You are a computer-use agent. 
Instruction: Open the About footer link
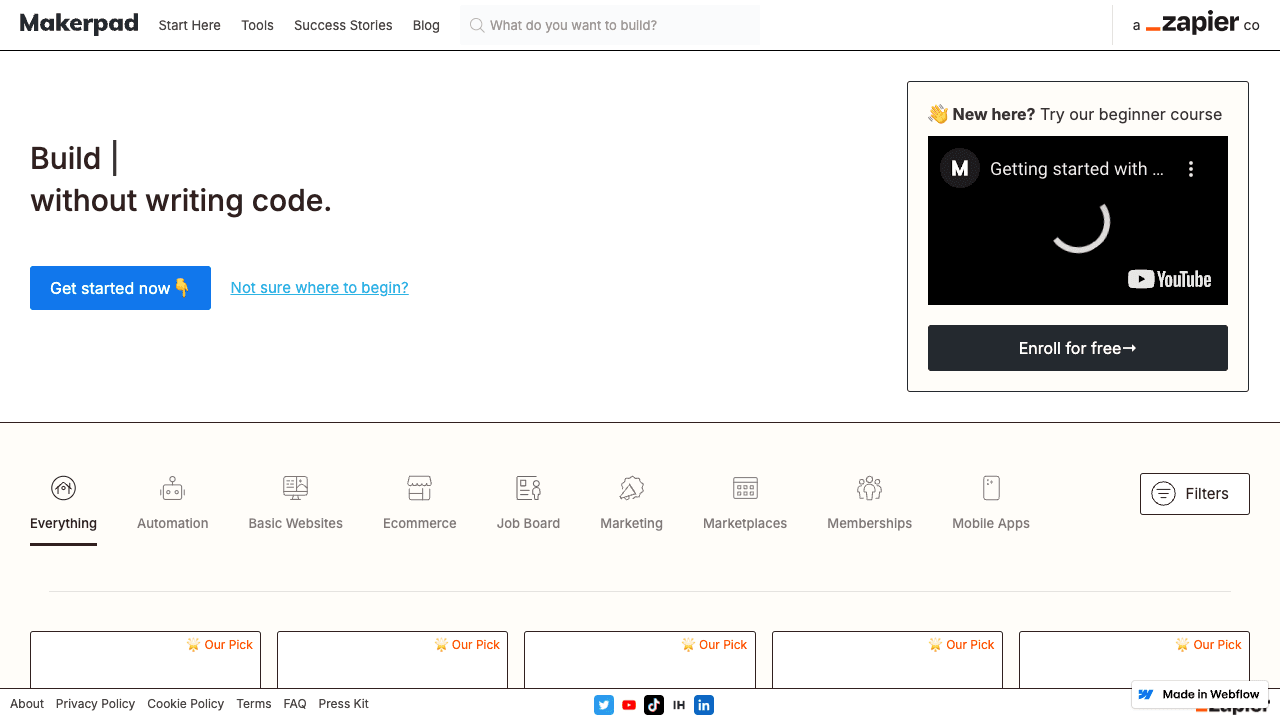coord(27,704)
